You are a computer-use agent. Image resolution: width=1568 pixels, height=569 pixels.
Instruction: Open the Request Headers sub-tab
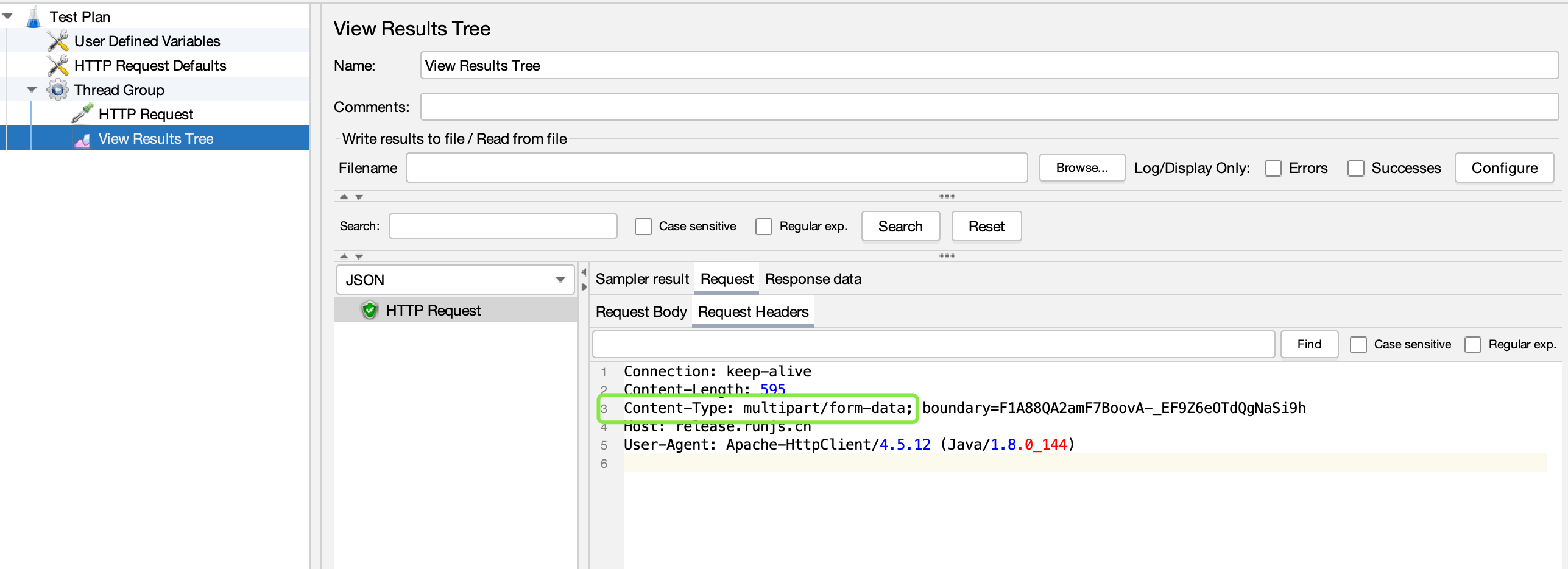coord(753,312)
